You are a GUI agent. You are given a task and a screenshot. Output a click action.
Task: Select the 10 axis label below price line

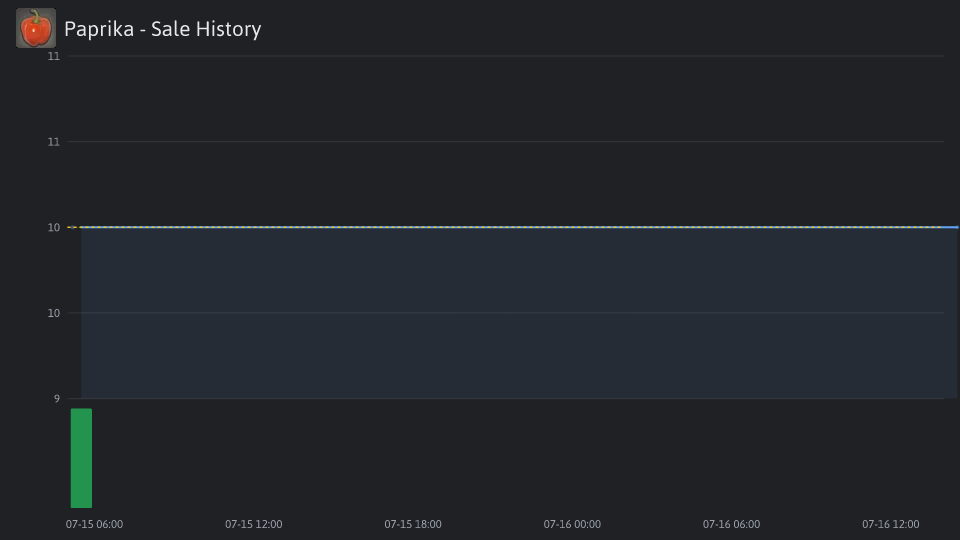[x=54, y=313]
